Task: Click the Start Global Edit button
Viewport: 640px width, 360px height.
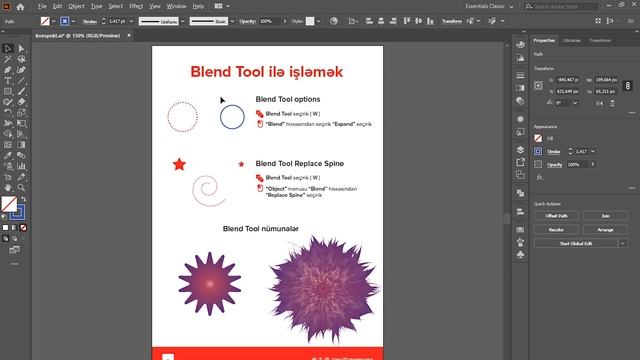Action: (576, 243)
